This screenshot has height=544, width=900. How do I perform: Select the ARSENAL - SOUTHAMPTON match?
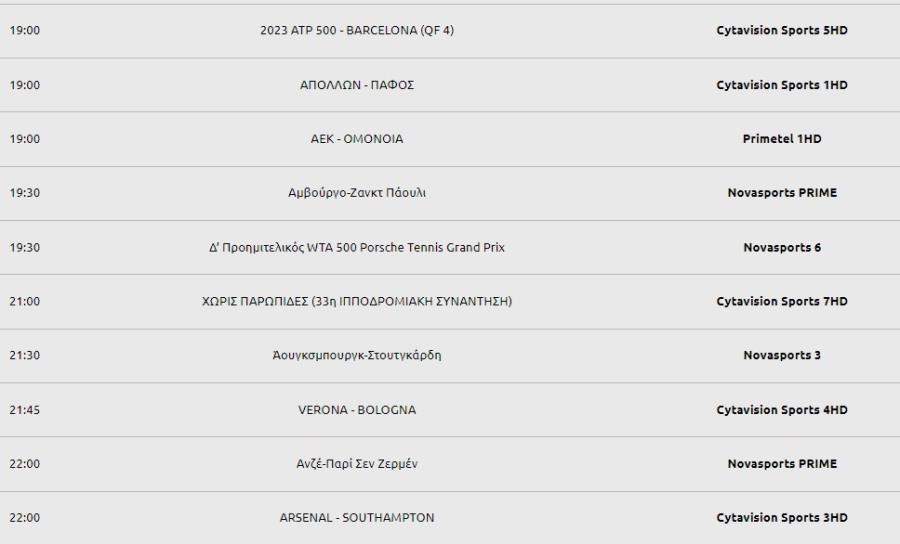pyautogui.click(x=356, y=518)
